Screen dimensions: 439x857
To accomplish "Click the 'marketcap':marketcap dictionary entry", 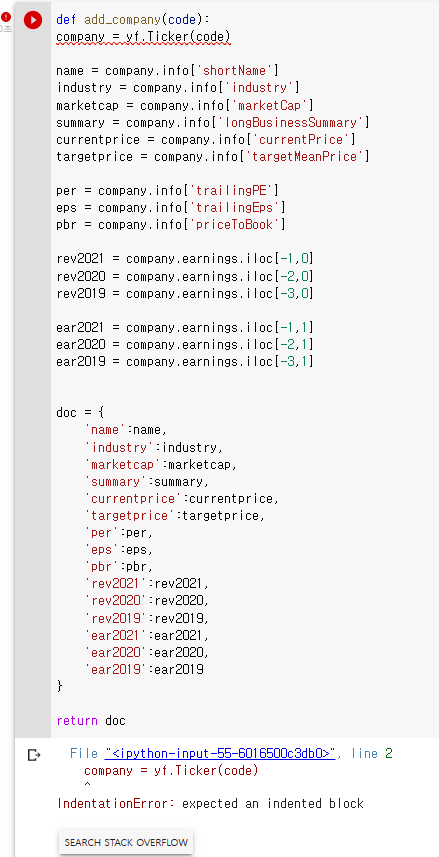I will 161,465.
